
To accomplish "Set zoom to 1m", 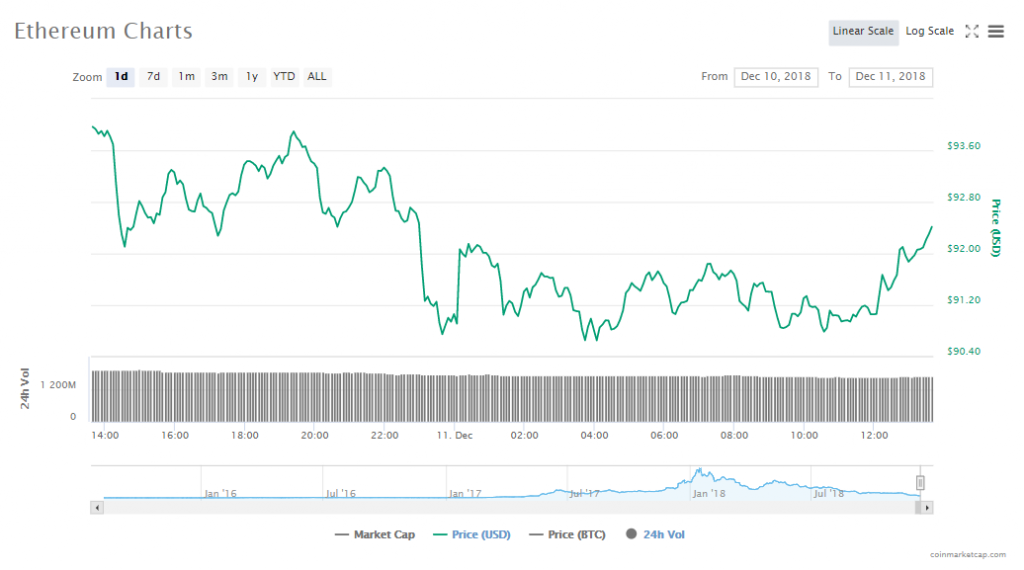I will (x=186, y=77).
